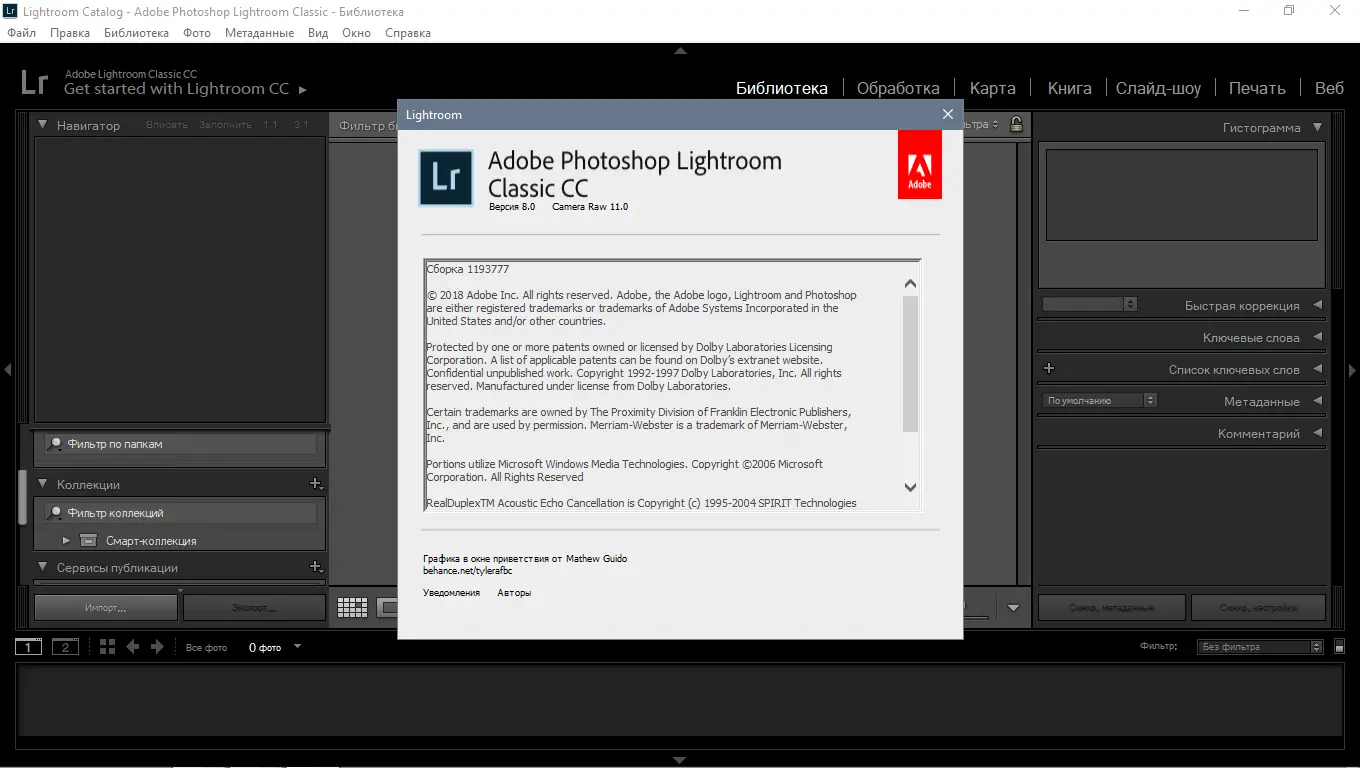
Task: Collapse the Коллекции panel
Action: coord(43,484)
